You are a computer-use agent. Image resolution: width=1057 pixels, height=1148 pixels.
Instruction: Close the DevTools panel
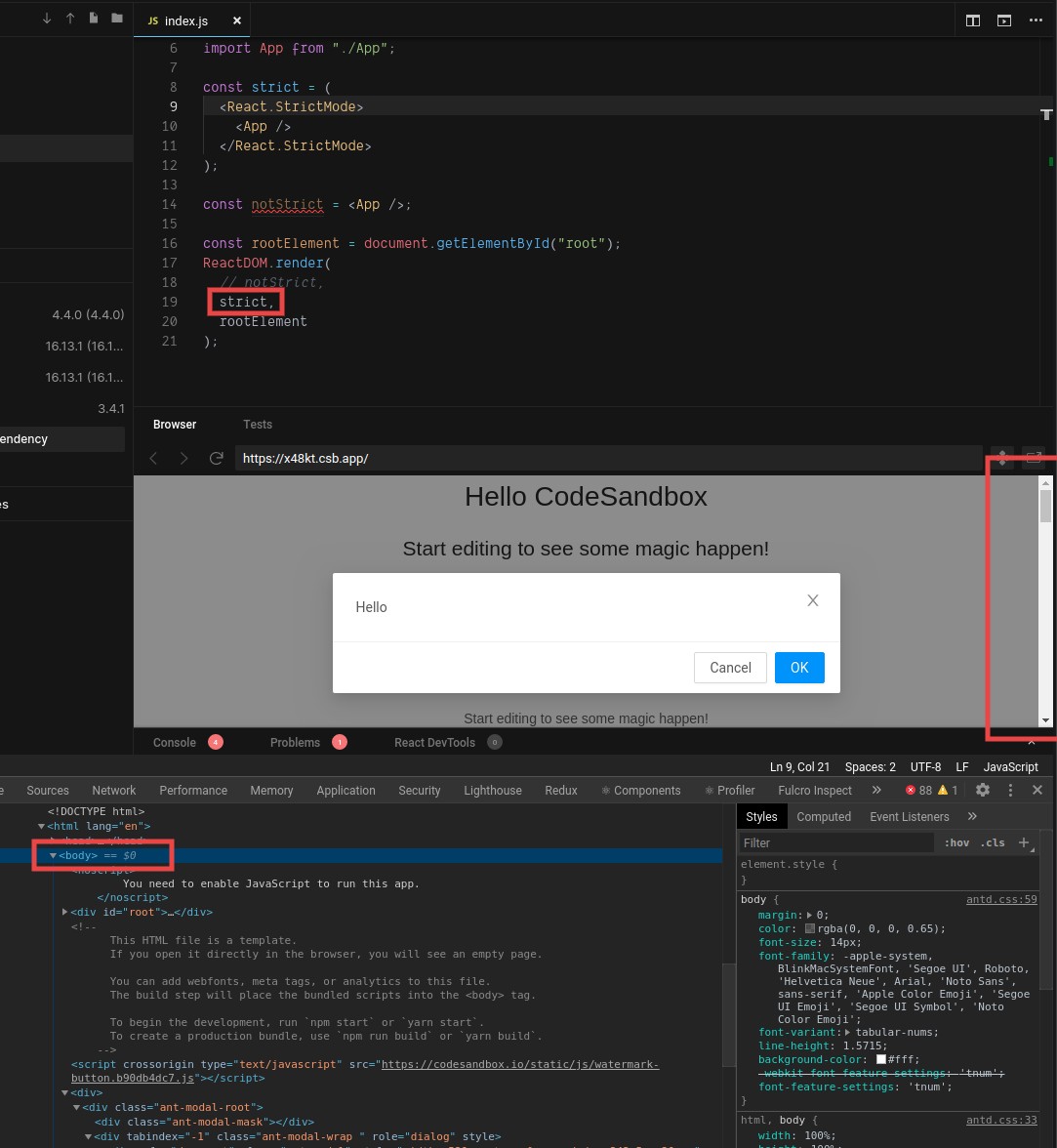1037,790
